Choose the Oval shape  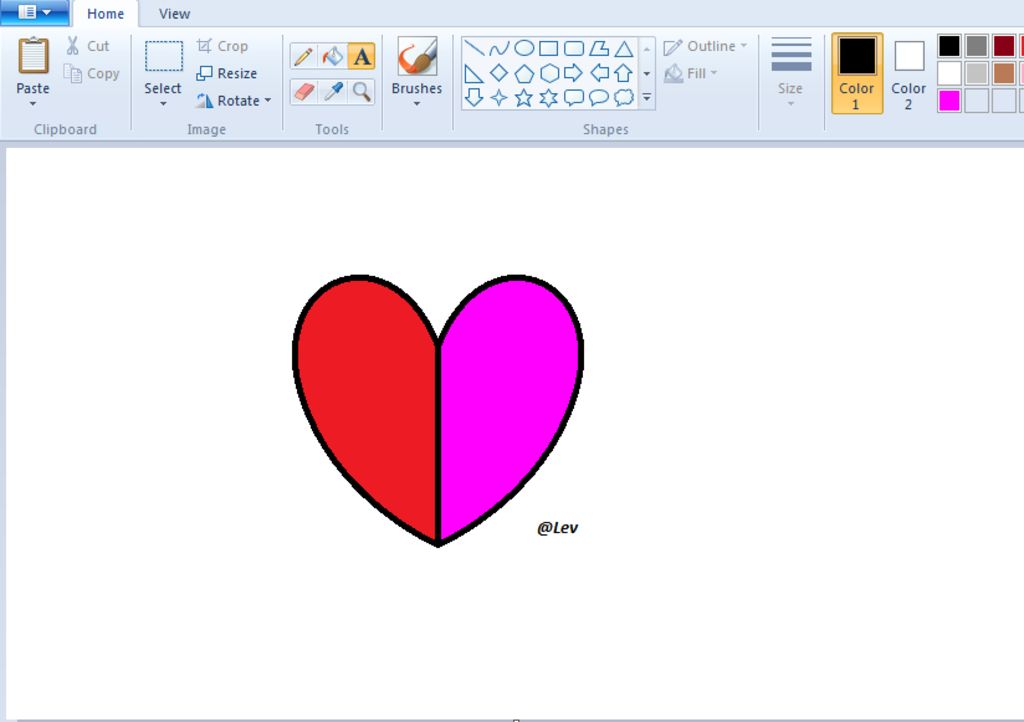click(x=524, y=48)
